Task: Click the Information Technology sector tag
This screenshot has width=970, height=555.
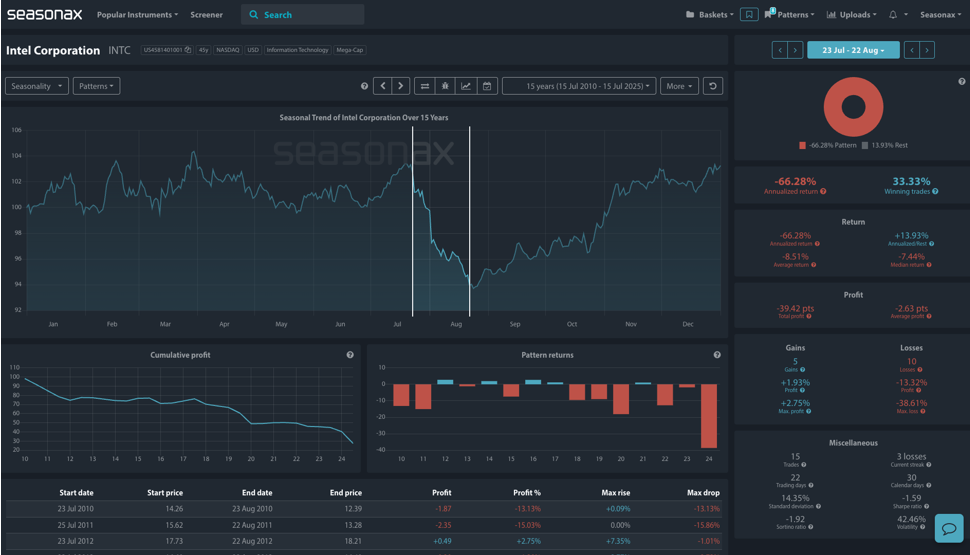Action: pos(298,50)
